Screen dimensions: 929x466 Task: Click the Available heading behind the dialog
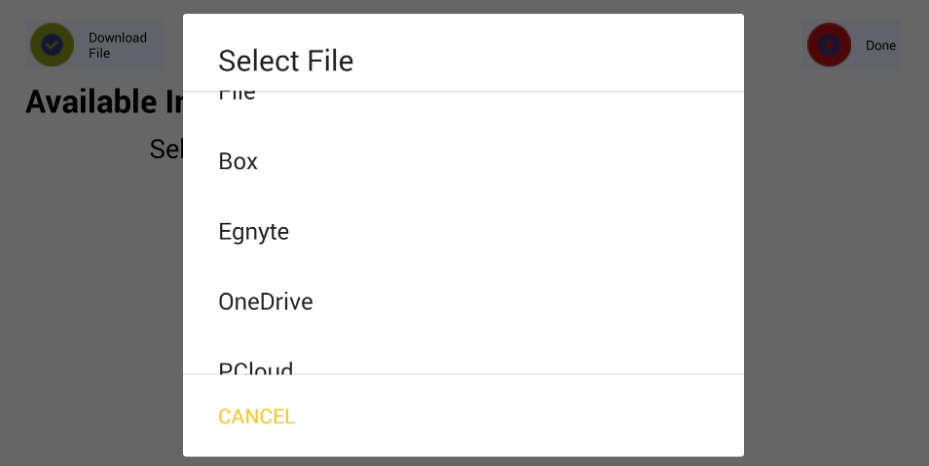point(104,102)
